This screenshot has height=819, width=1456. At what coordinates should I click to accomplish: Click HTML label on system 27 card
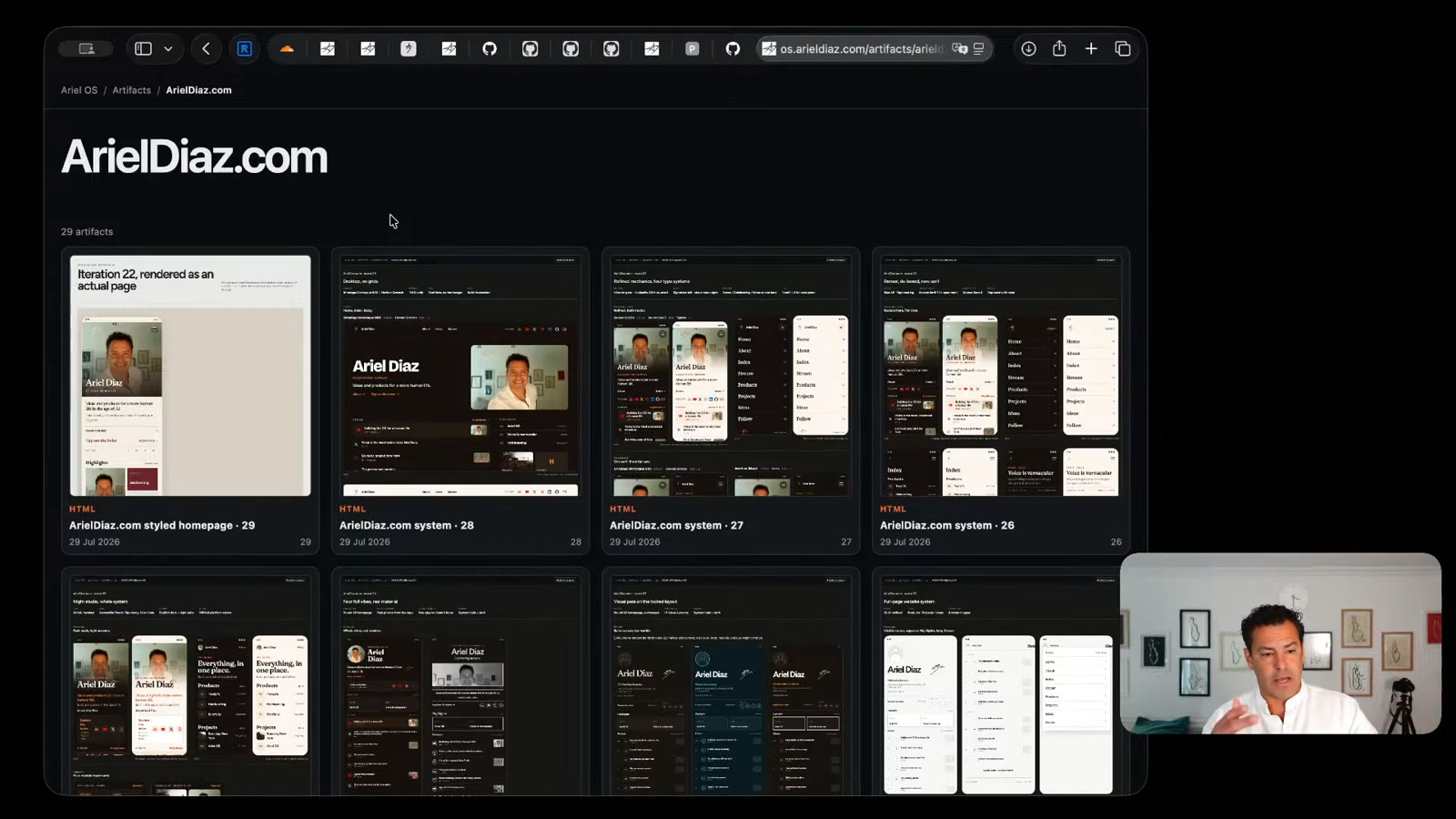(622, 509)
